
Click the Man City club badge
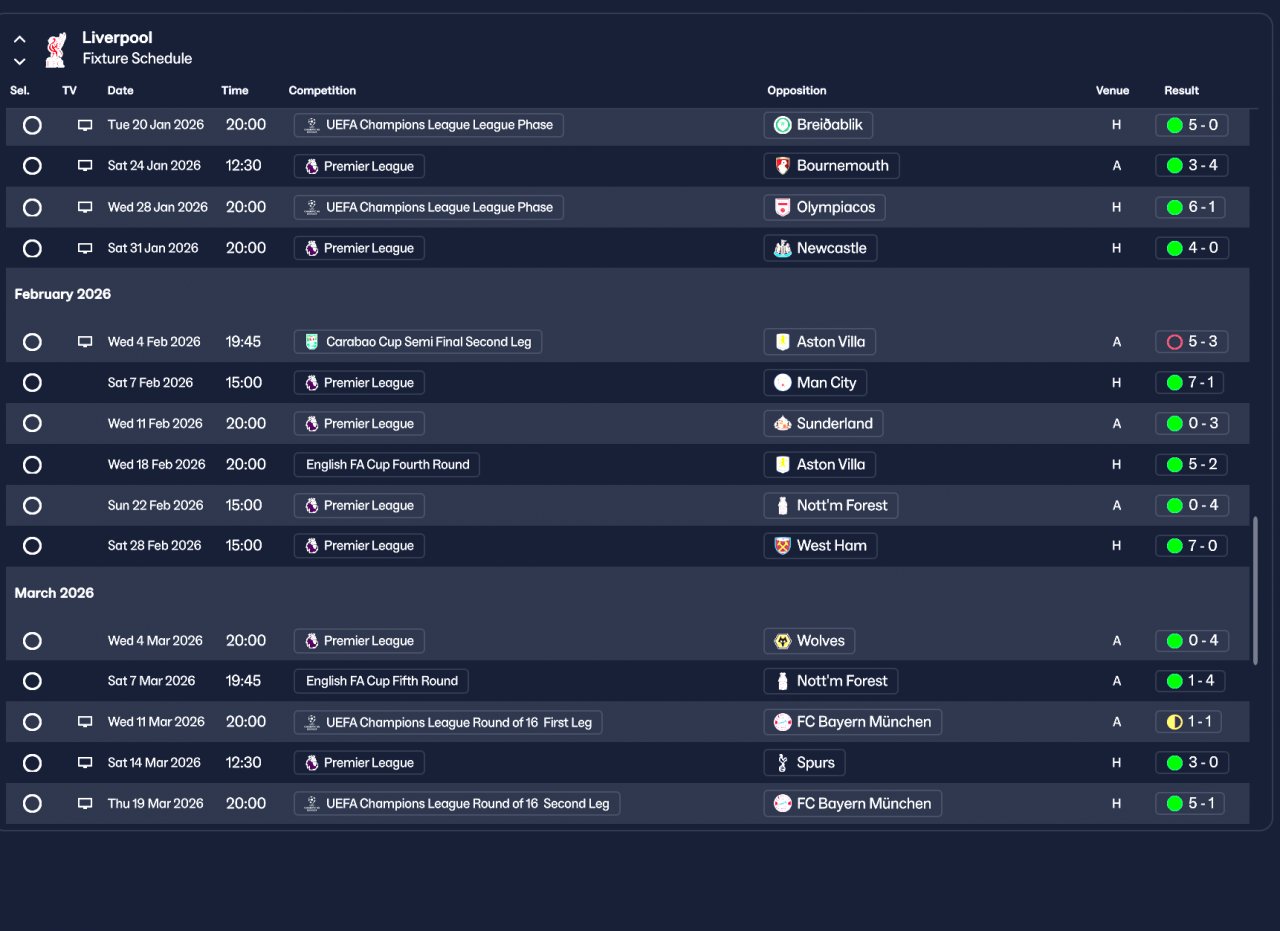tap(782, 383)
